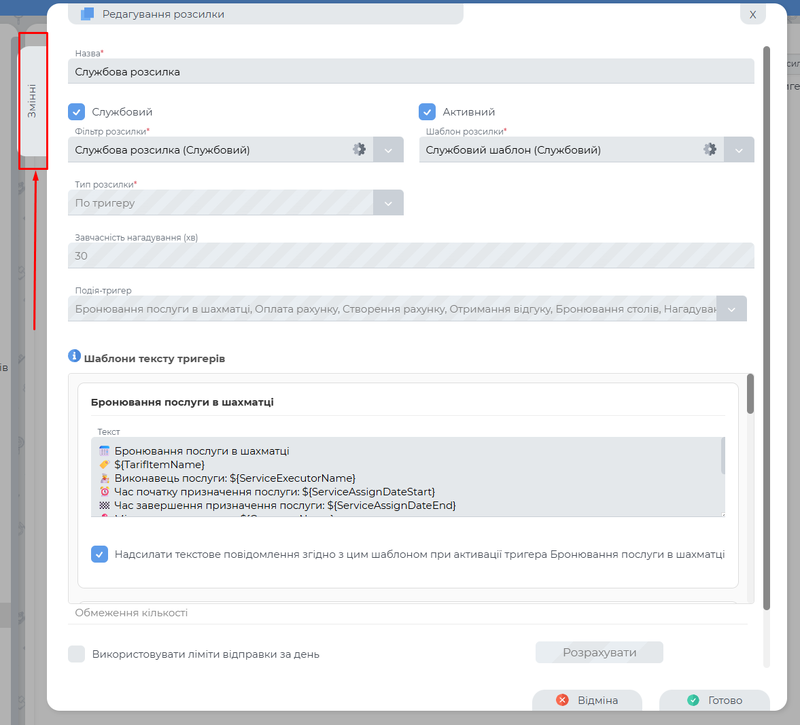Image resolution: width=800 pixels, height=725 pixels.
Task: Open the Тип розсилки dropdown
Action: [x=388, y=202]
